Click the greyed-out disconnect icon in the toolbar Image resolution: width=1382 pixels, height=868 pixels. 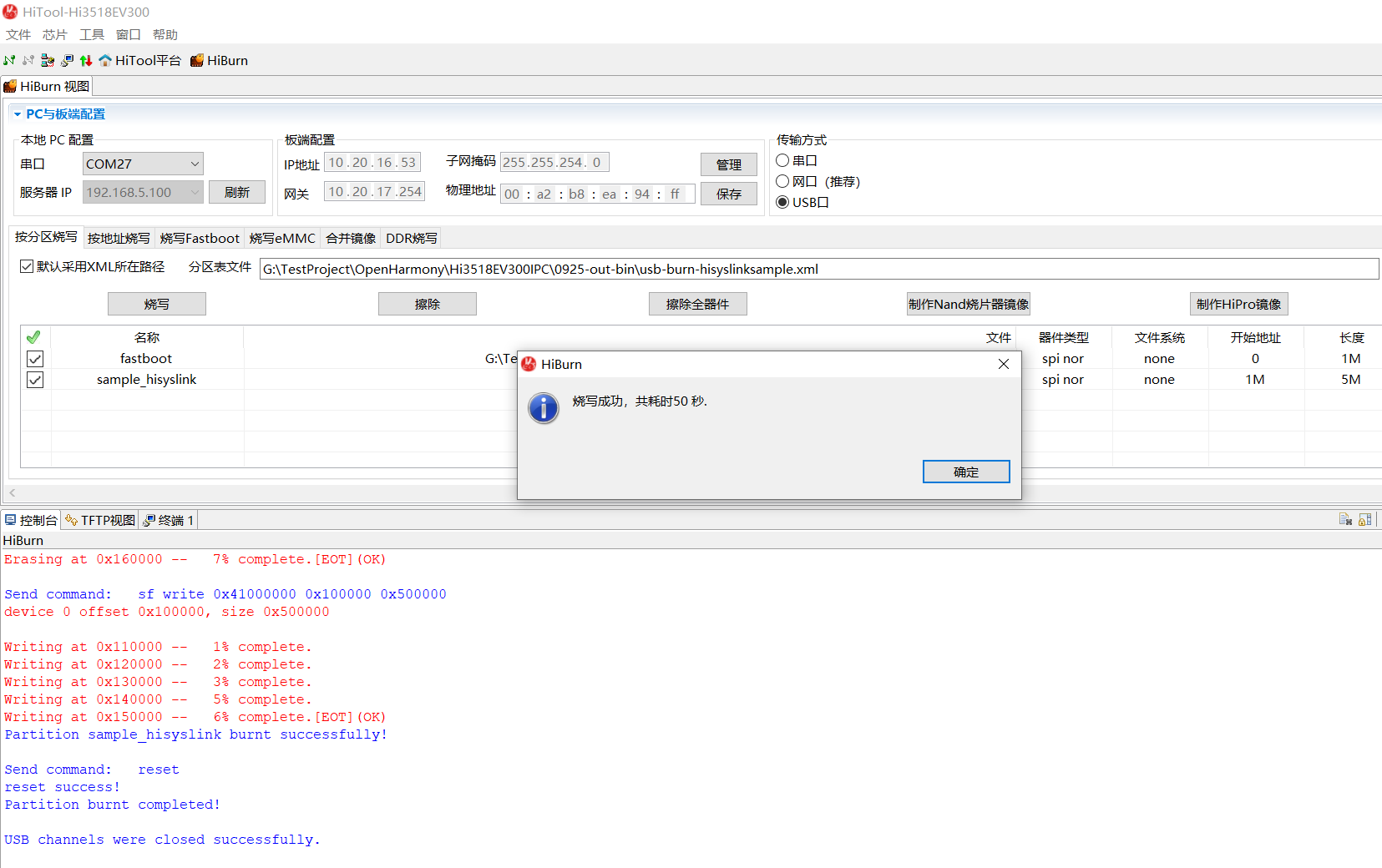pyautogui.click(x=28, y=60)
